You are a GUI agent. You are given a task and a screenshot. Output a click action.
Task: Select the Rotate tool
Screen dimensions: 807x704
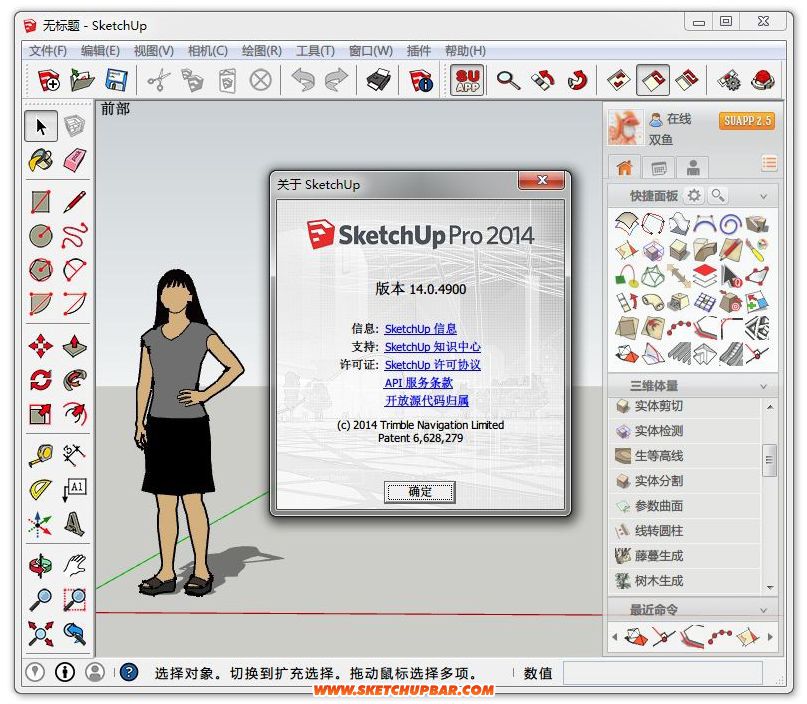(41, 380)
